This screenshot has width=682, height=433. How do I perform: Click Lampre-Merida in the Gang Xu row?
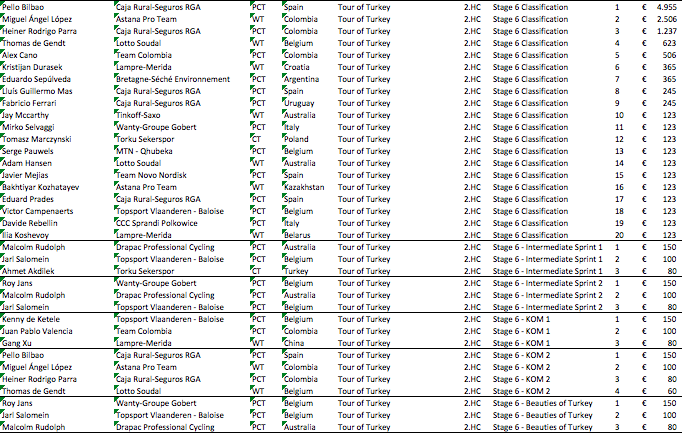pyautogui.click(x=144, y=343)
